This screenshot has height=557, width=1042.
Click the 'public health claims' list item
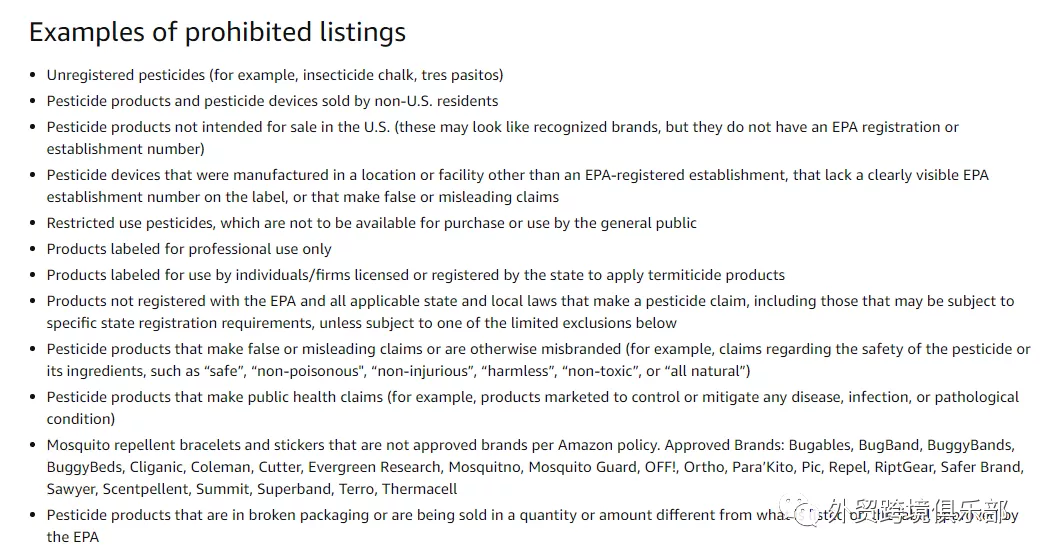tap(532, 408)
